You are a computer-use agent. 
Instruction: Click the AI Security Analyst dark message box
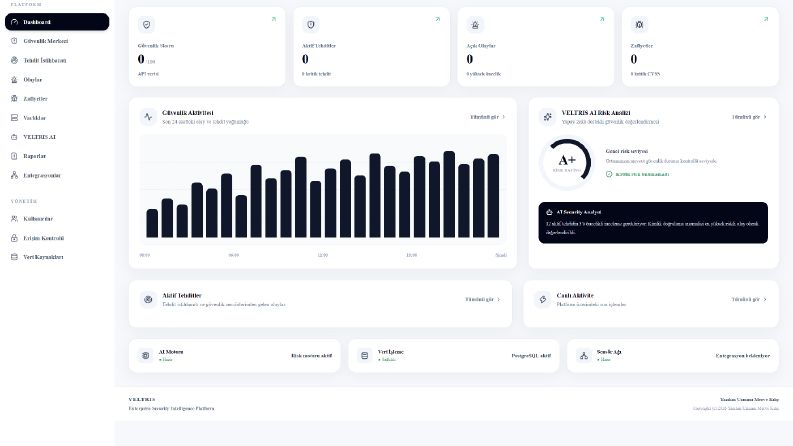(x=653, y=223)
